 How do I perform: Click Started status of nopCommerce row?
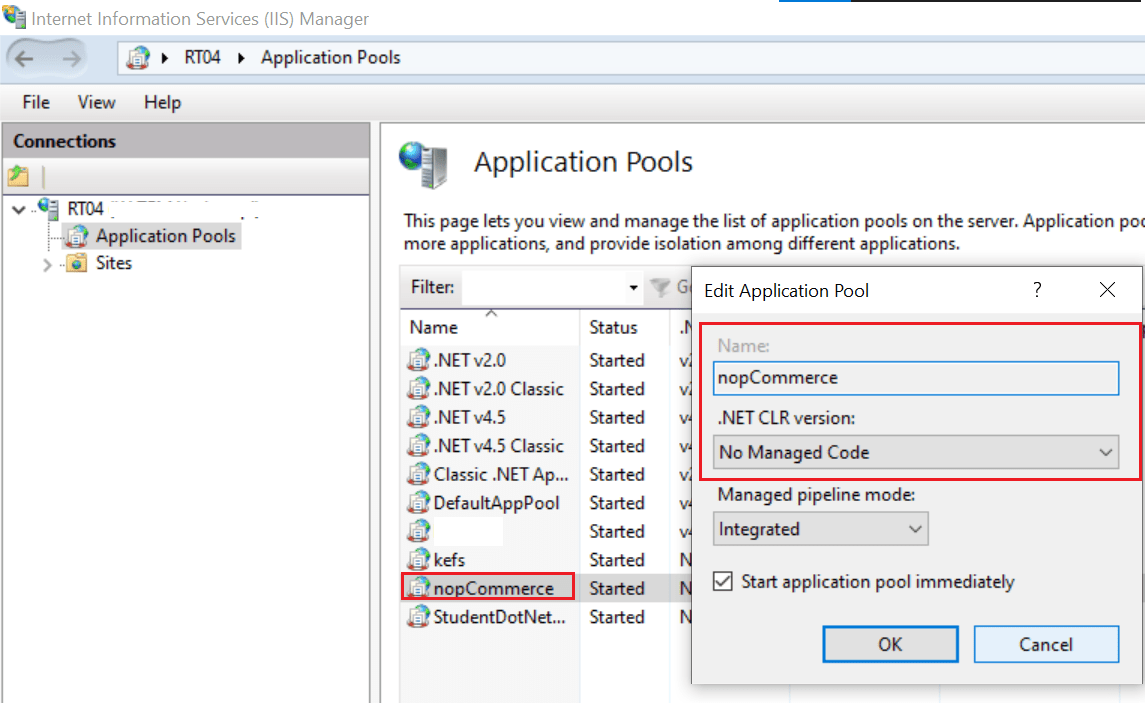tap(617, 588)
